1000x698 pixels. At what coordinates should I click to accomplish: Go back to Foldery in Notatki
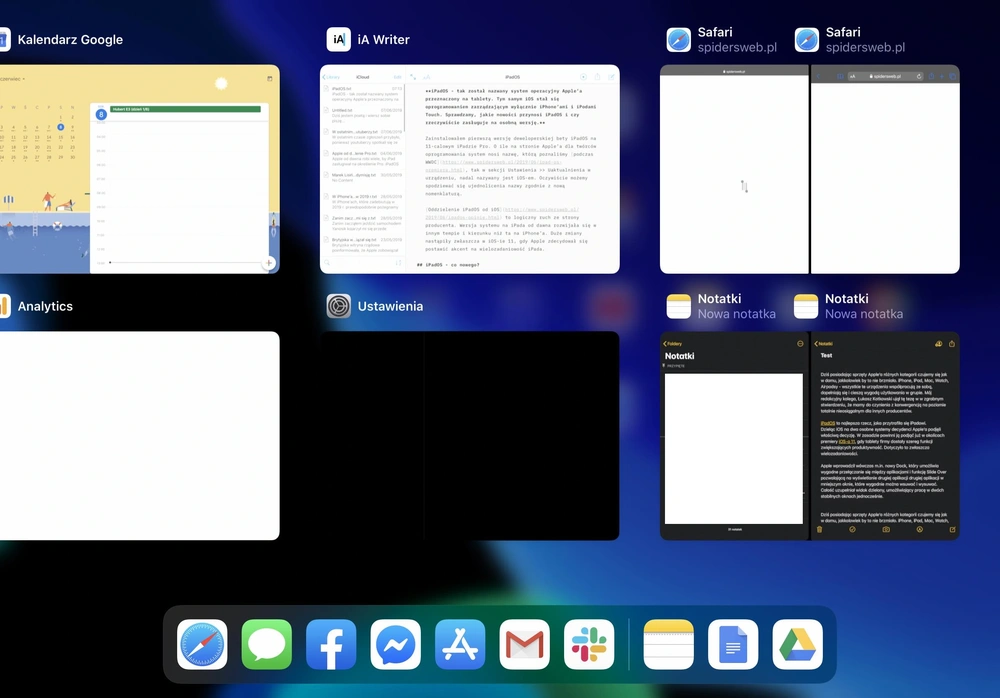(673, 344)
